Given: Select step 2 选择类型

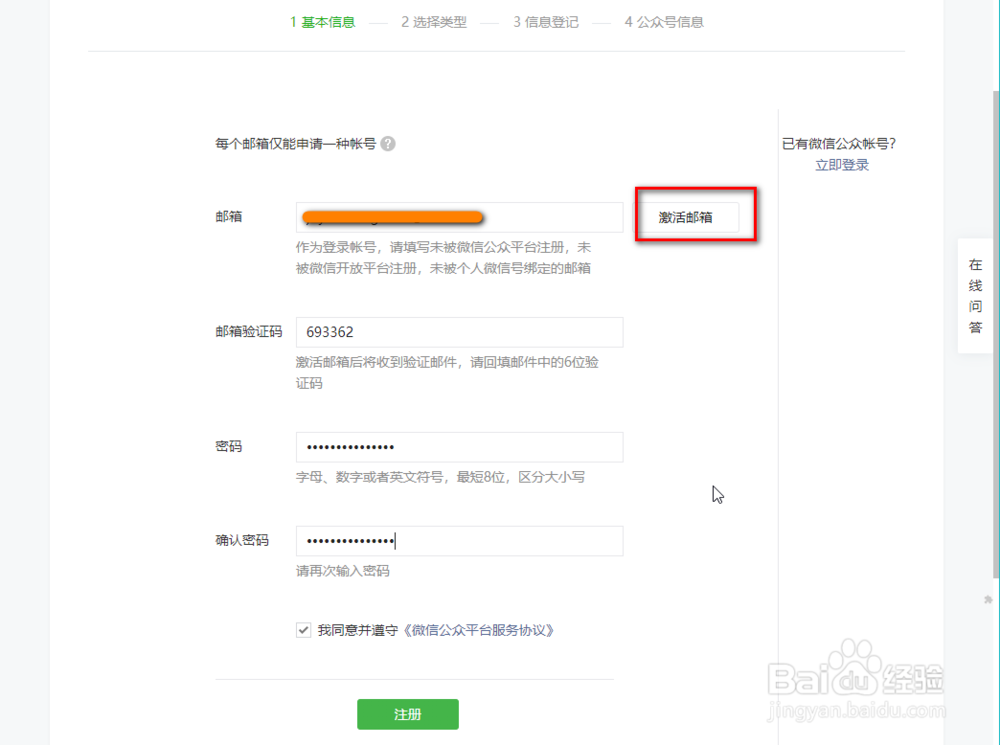Looking at the screenshot, I should tap(434, 22).
